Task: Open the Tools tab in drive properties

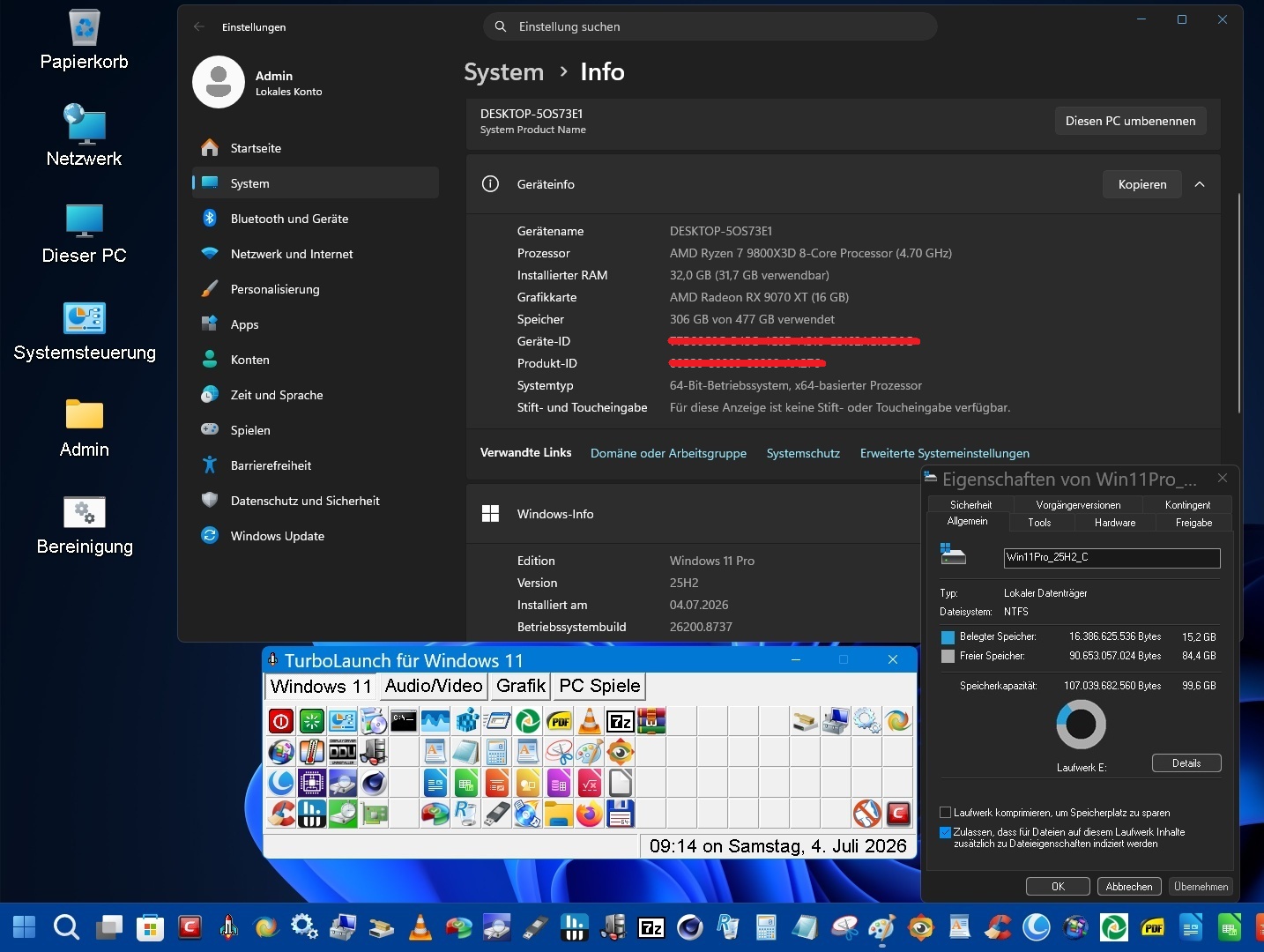Action: tap(1039, 523)
